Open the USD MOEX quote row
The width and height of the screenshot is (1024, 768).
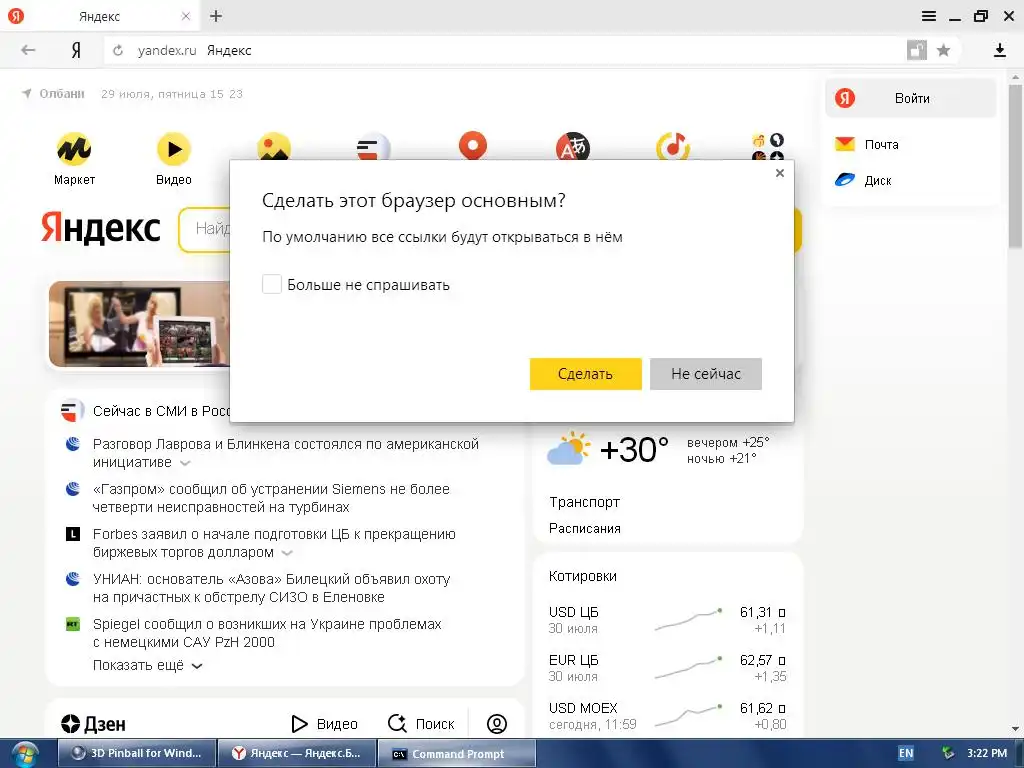click(x=667, y=715)
